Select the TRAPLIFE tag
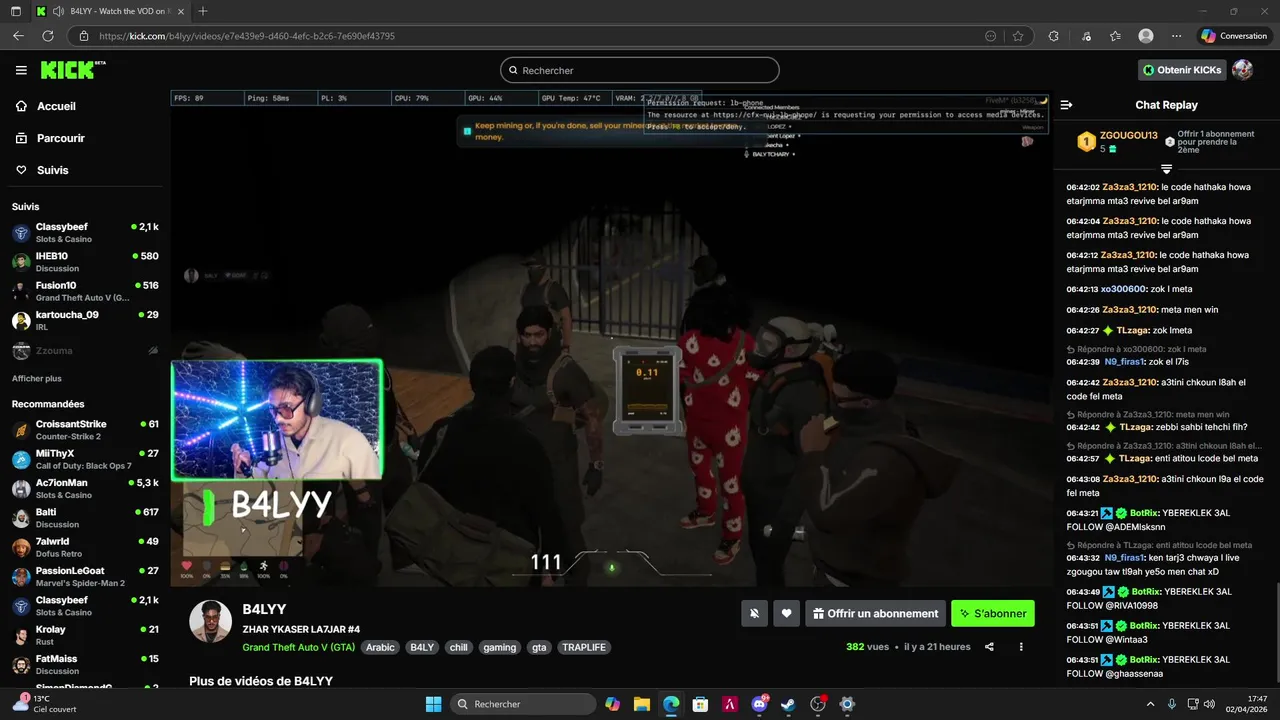The image size is (1280, 720). (x=585, y=647)
